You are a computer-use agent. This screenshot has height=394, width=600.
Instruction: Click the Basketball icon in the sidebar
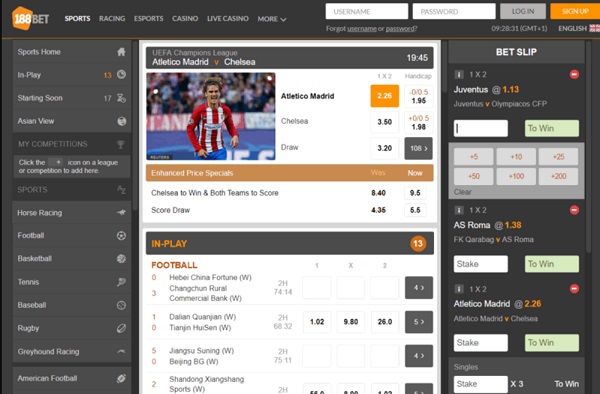pyautogui.click(x=121, y=259)
